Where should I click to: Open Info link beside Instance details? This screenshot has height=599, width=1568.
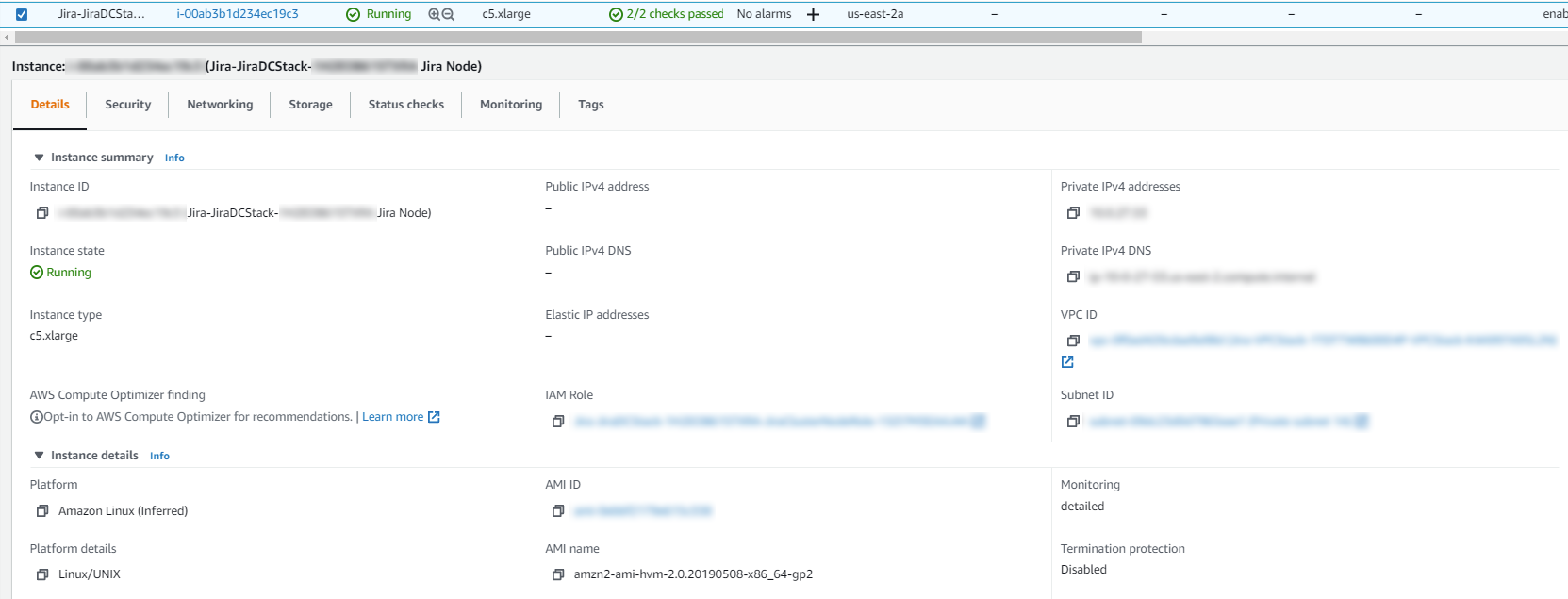[159, 456]
